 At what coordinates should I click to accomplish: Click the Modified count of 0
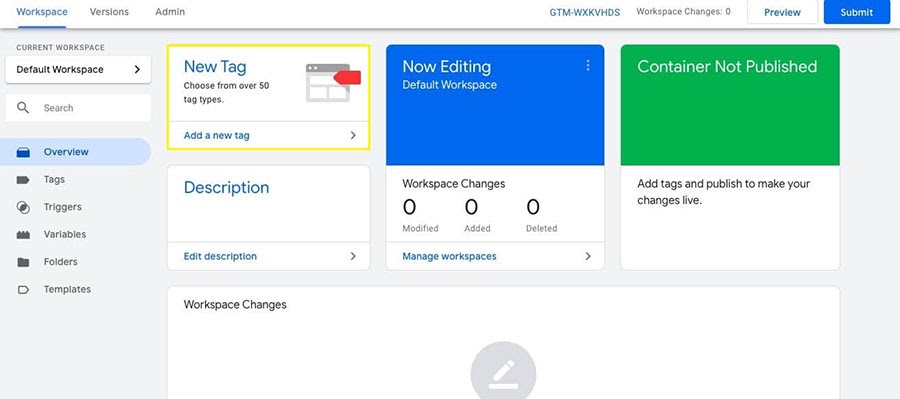click(410, 207)
